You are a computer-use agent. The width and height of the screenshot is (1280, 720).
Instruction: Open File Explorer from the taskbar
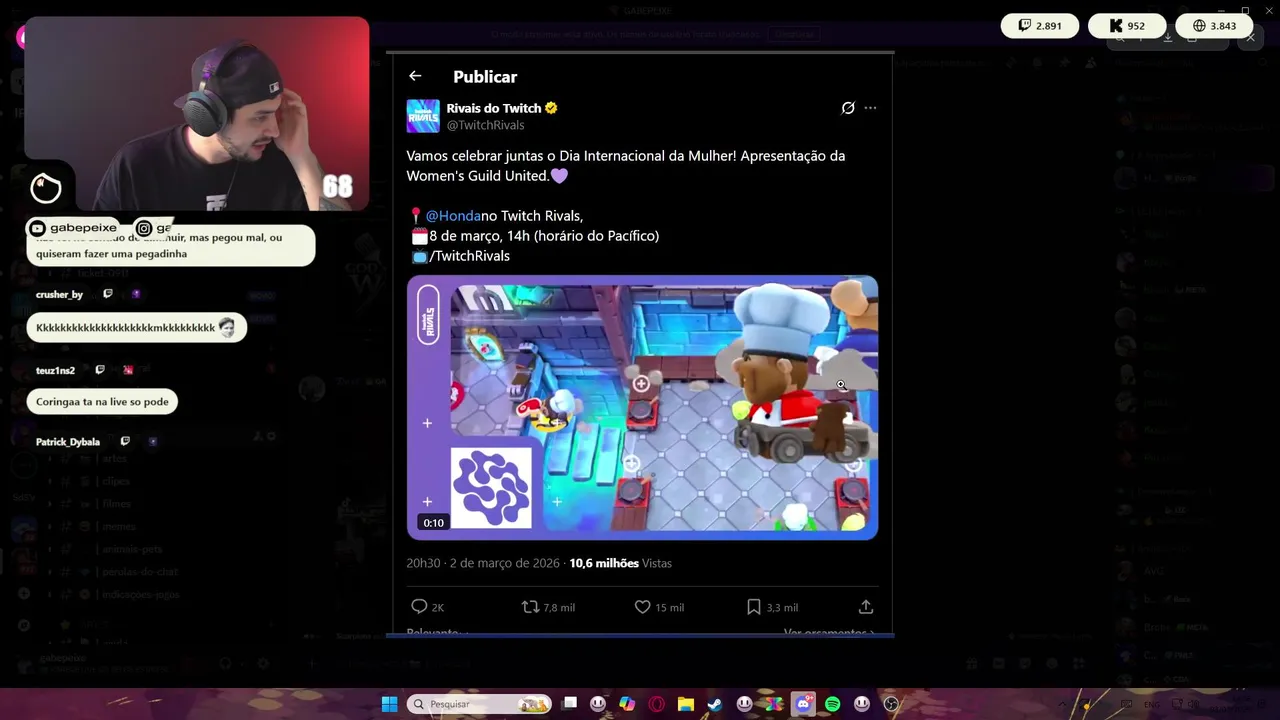(686, 704)
